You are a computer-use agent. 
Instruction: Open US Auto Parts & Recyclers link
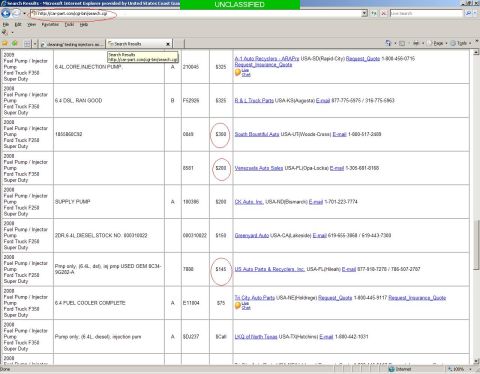pos(270,269)
